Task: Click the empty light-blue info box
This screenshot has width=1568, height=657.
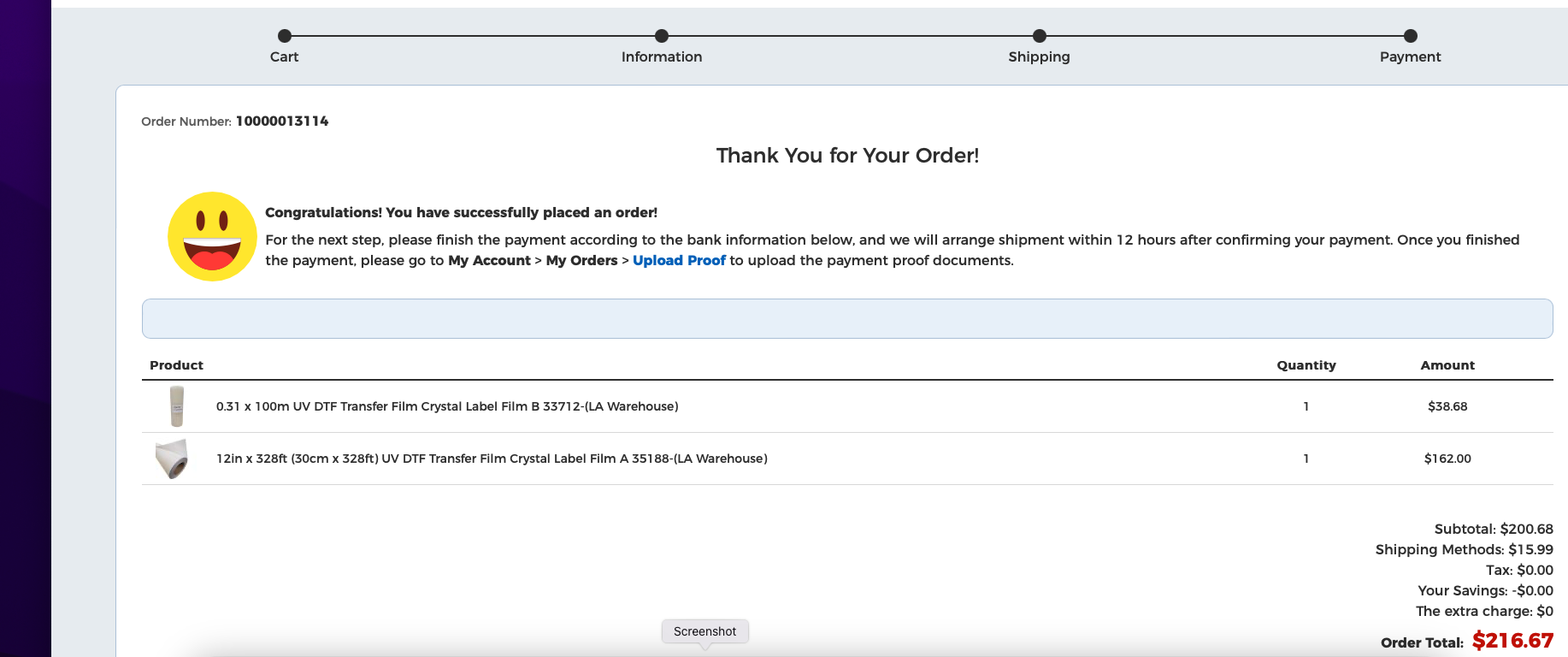Action: click(847, 318)
